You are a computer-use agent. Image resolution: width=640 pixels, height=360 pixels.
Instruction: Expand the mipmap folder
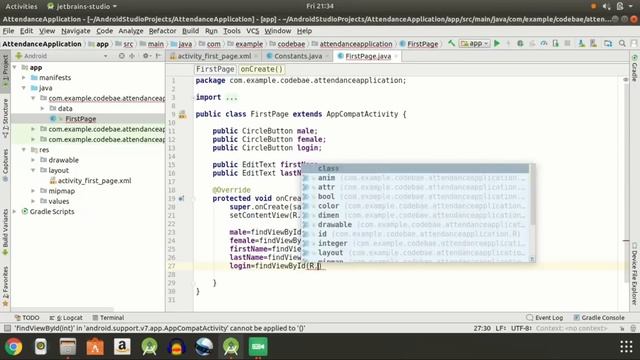(x=33, y=191)
